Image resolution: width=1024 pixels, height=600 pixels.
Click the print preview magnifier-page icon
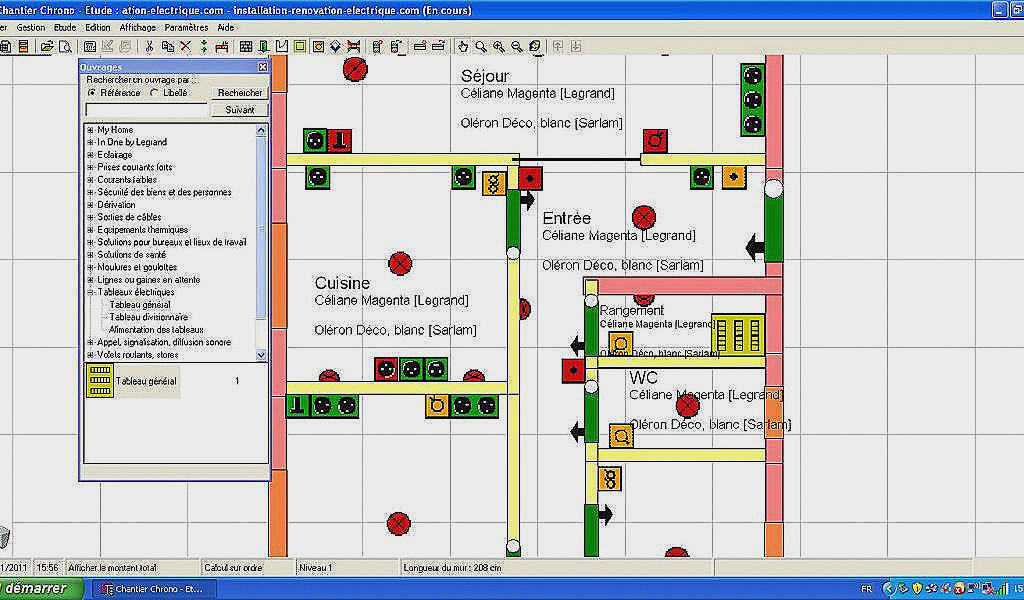tap(65, 46)
